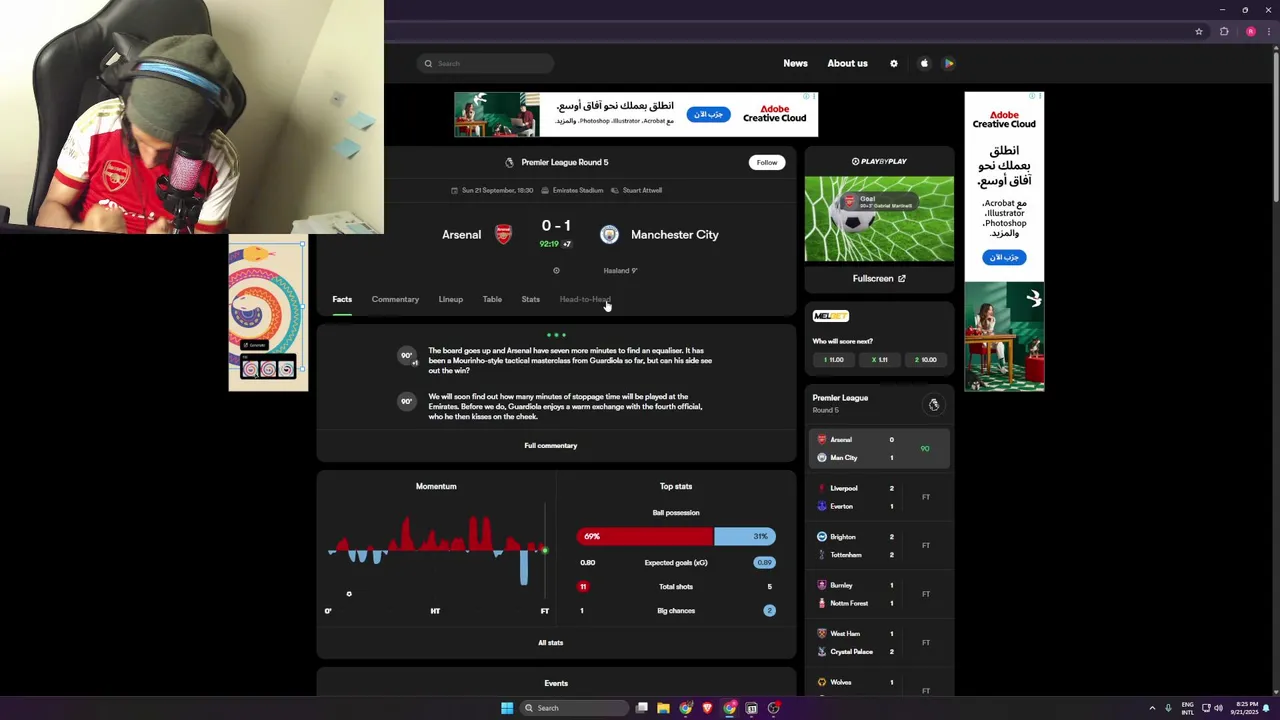Viewport: 1280px width, 720px height.
Task: Click referee Stuart Attwell text
Action: coord(642,190)
